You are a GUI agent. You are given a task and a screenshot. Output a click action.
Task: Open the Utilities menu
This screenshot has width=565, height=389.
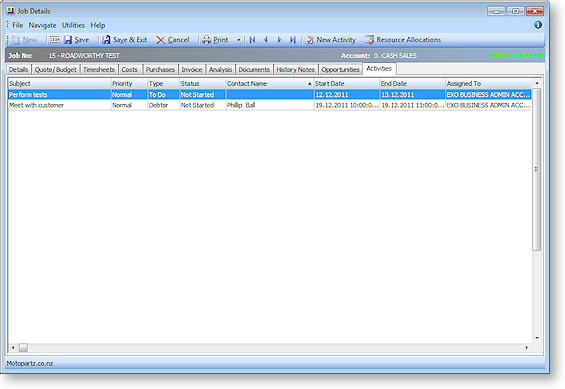pos(73,25)
